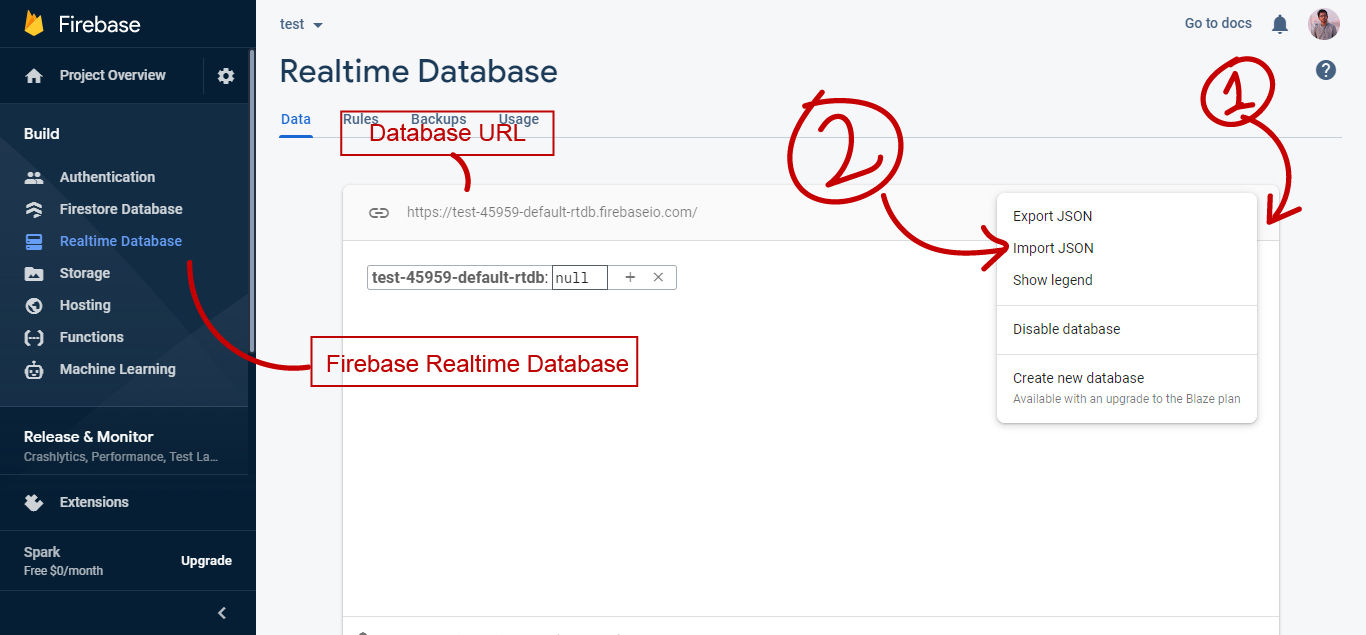Copy the database URL via the link icon
1366x635 pixels.
[x=379, y=212]
